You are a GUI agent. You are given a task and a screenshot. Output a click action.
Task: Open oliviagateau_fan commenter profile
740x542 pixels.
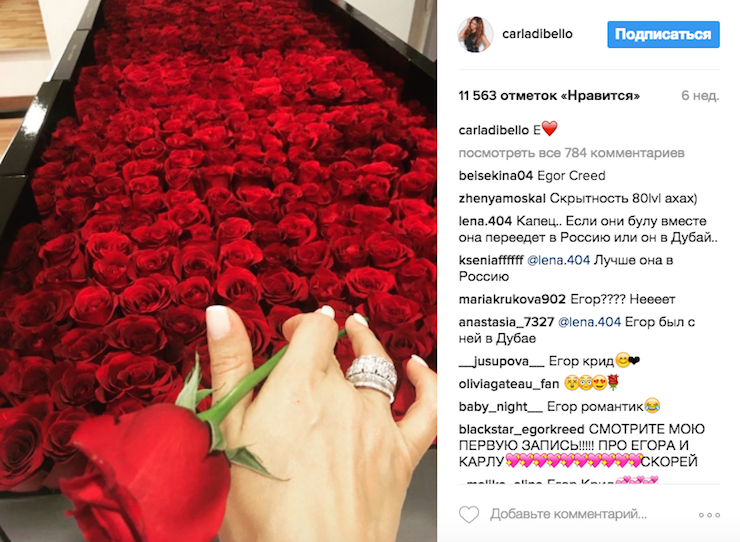tap(509, 384)
